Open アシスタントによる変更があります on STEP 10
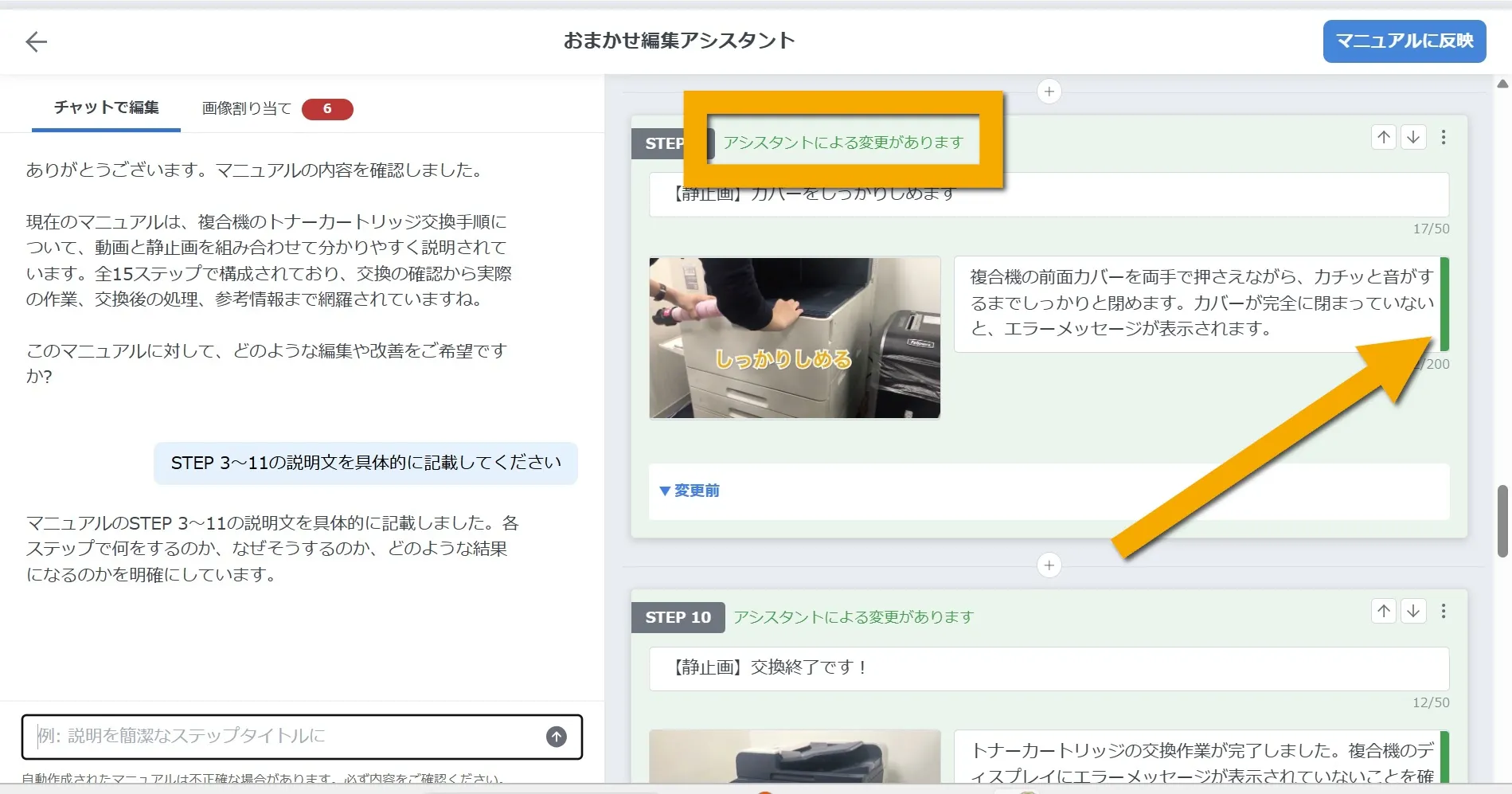The height and width of the screenshot is (794, 1512). coord(851,616)
